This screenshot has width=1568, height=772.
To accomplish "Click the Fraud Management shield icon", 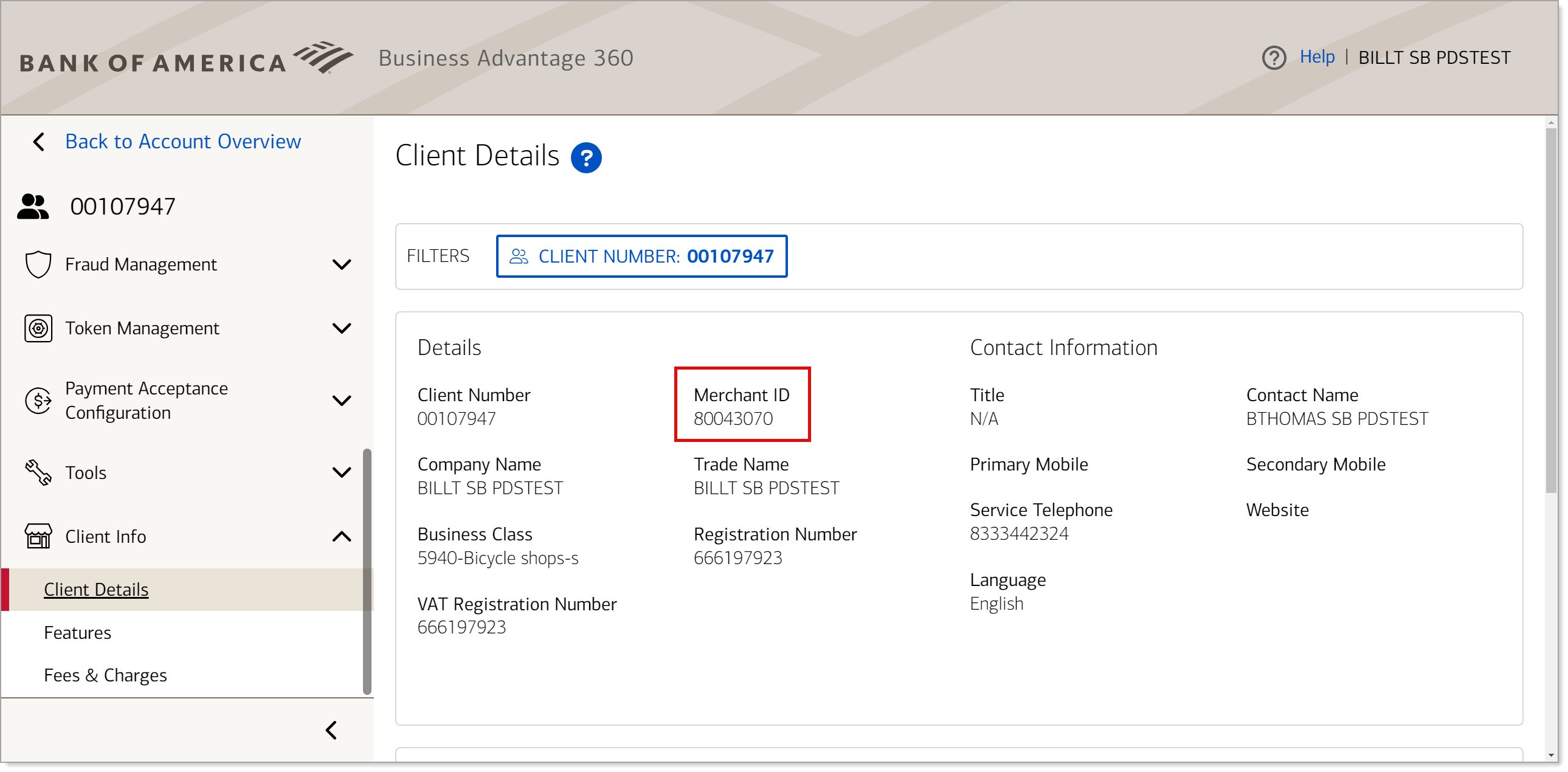I will [38, 264].
